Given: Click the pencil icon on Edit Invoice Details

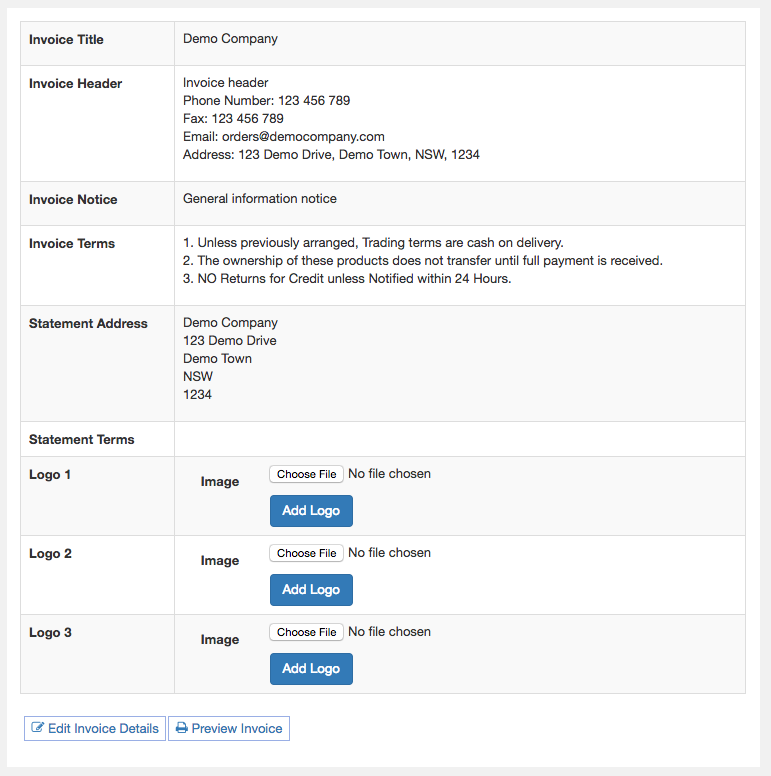Looking at the screenshot, I should (x=38, y=729).
